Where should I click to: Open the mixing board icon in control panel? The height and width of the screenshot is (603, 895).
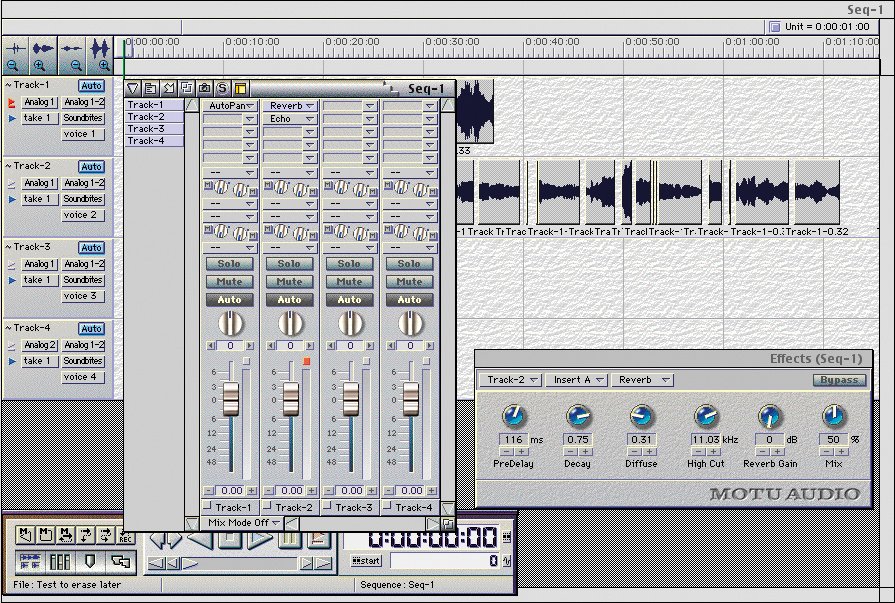click(60, 562)
